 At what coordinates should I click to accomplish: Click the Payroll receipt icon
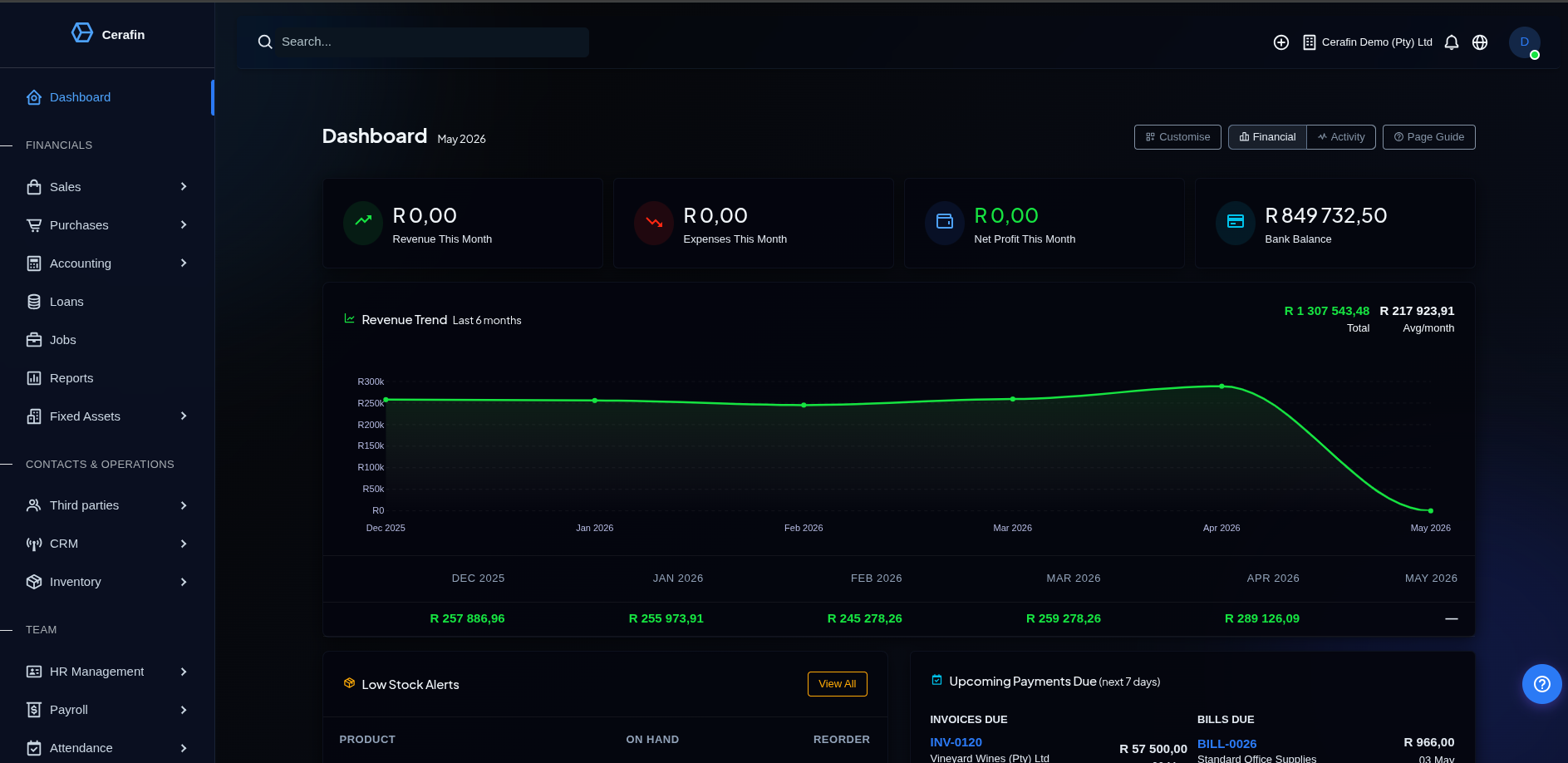click(x=34, y=710)
